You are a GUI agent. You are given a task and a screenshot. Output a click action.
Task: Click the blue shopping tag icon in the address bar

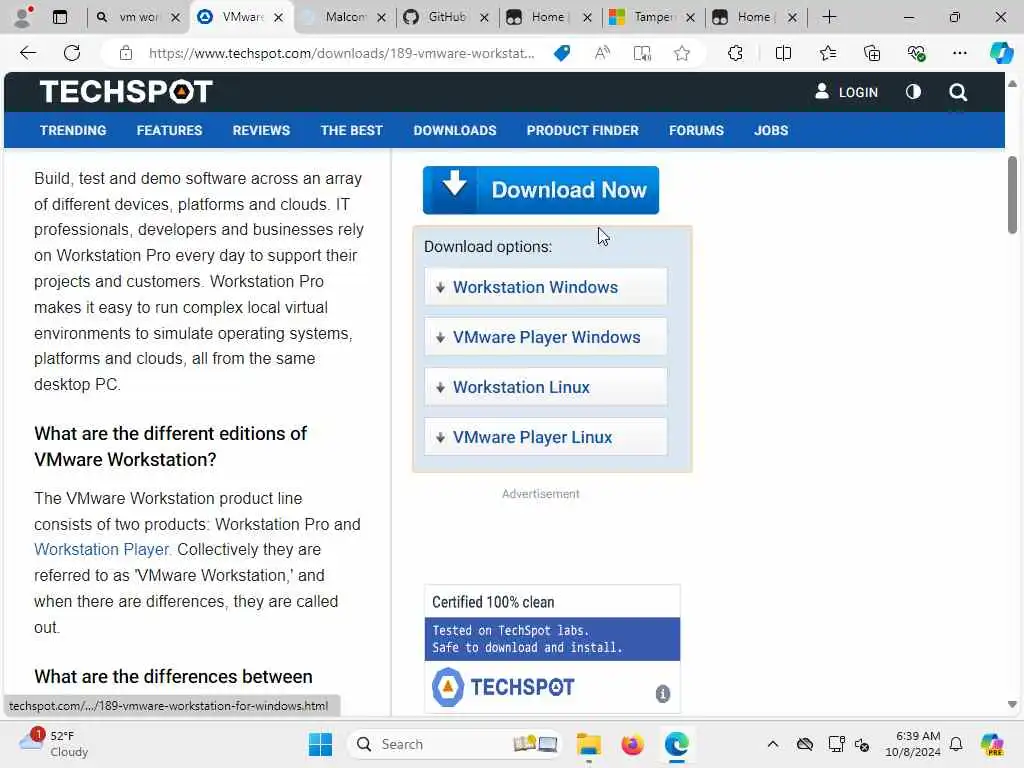coord(562,53)
